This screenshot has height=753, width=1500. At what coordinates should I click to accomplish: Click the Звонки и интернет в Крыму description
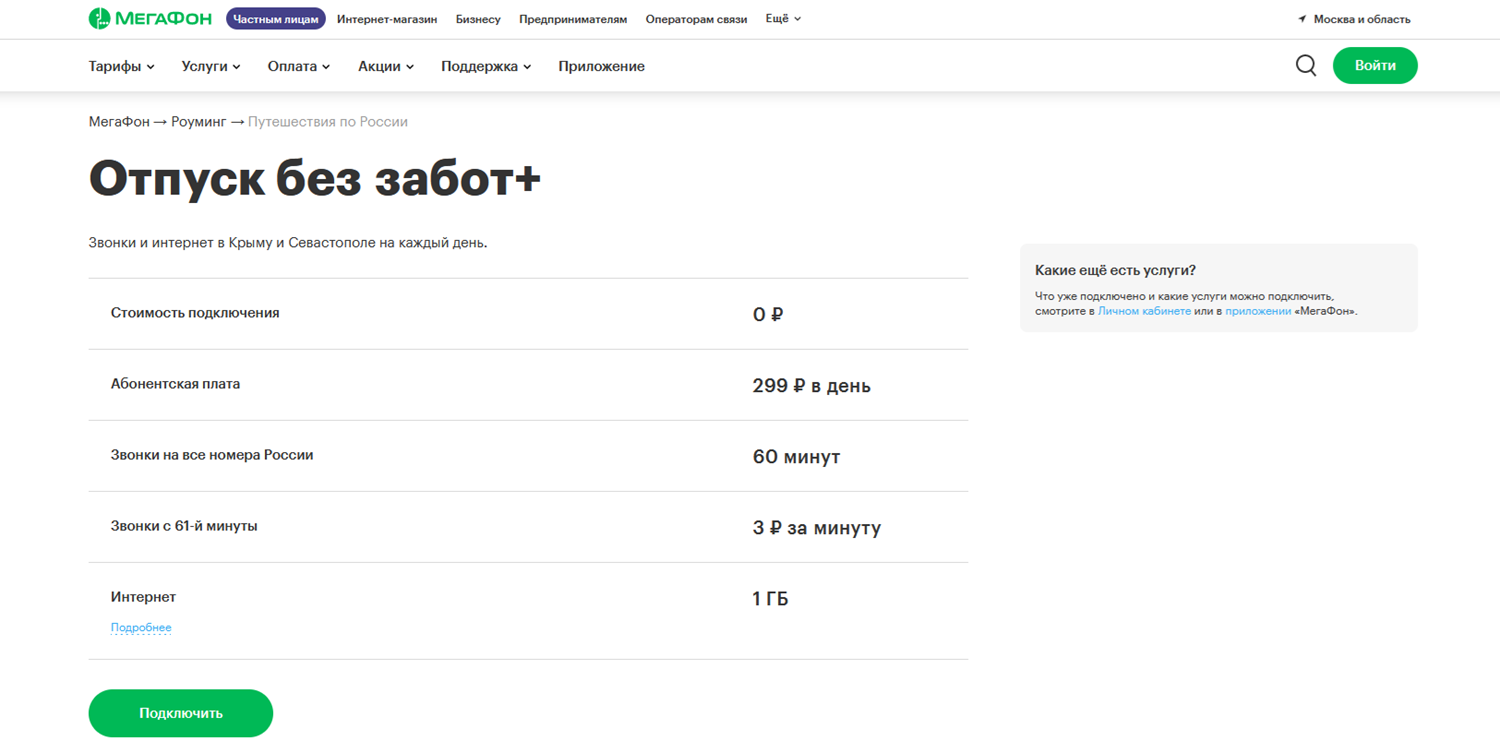[288, 243]
